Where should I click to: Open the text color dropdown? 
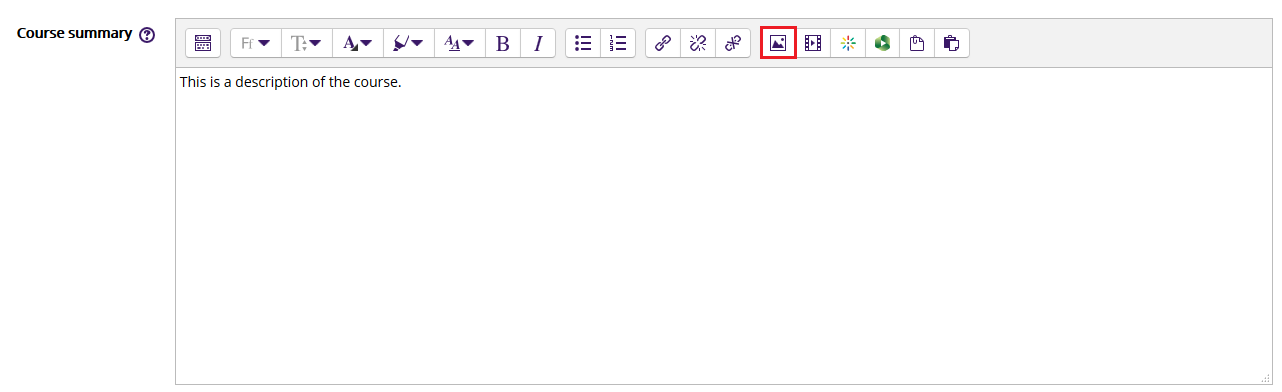(358, 43)
